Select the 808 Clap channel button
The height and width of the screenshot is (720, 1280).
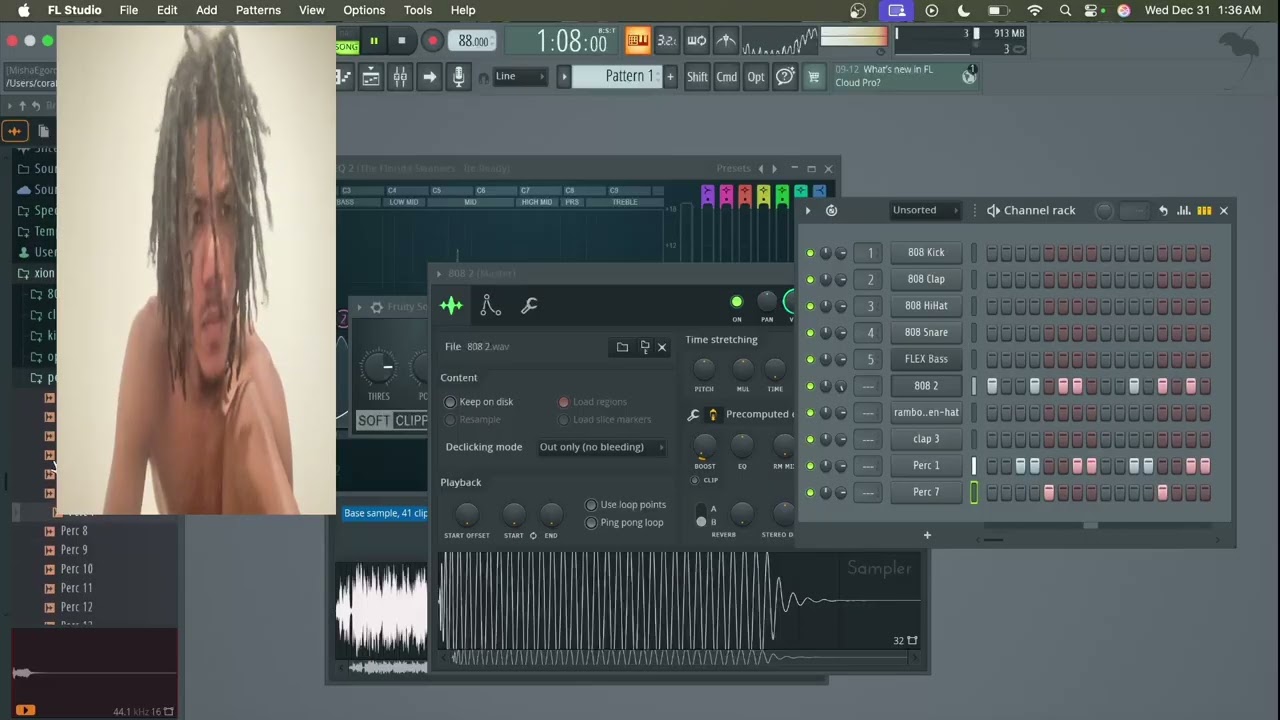point(926,279)
